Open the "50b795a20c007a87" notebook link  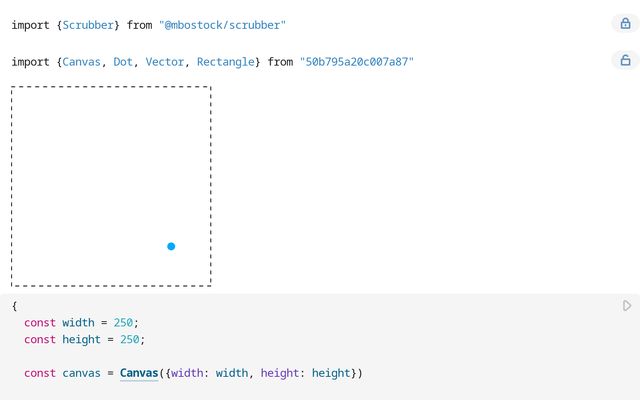[x=356, y=62]
